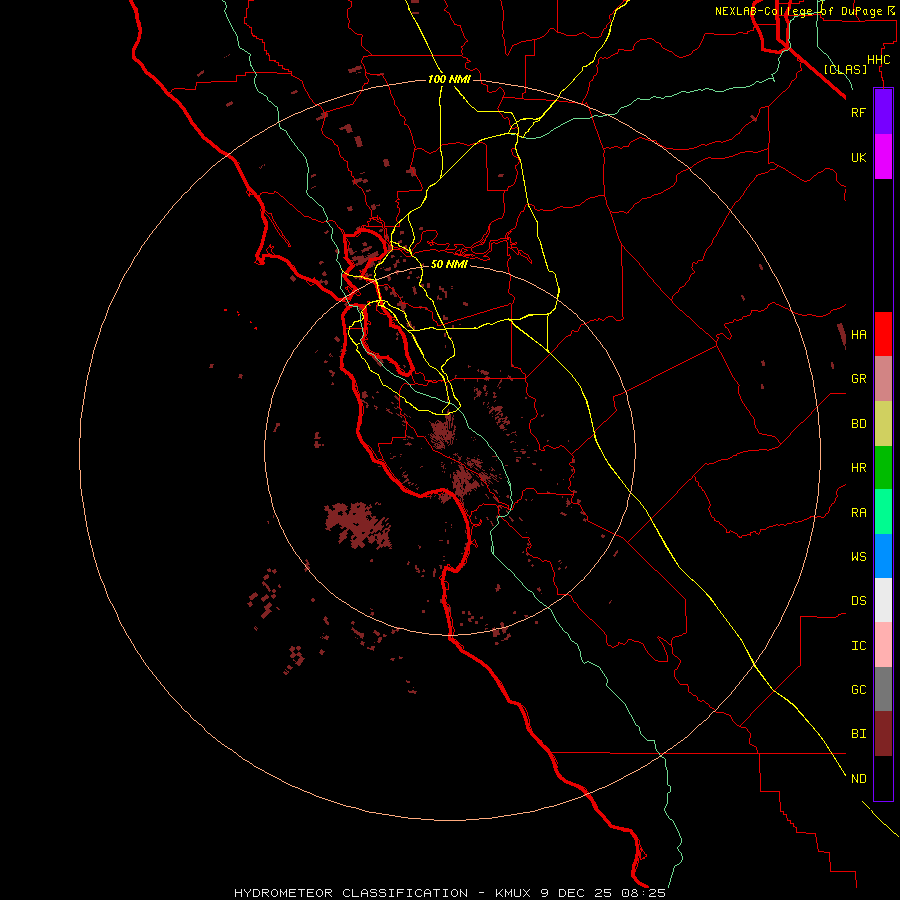Click the purple RF legend color swatch
The image size is (900, 900).
[x=883, y=112]
